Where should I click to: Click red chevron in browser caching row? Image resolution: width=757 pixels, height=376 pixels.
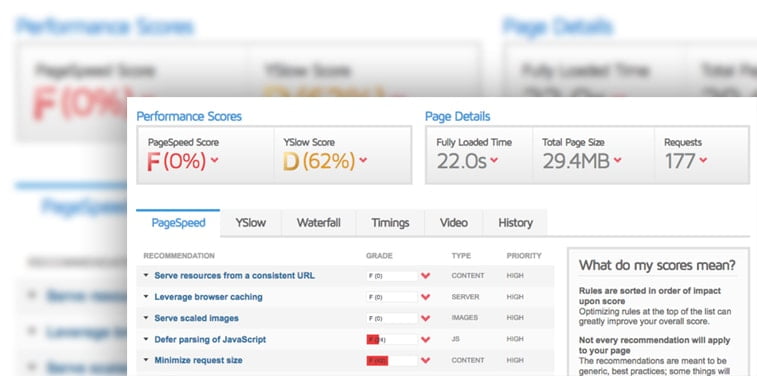click(x=425, y=297)
